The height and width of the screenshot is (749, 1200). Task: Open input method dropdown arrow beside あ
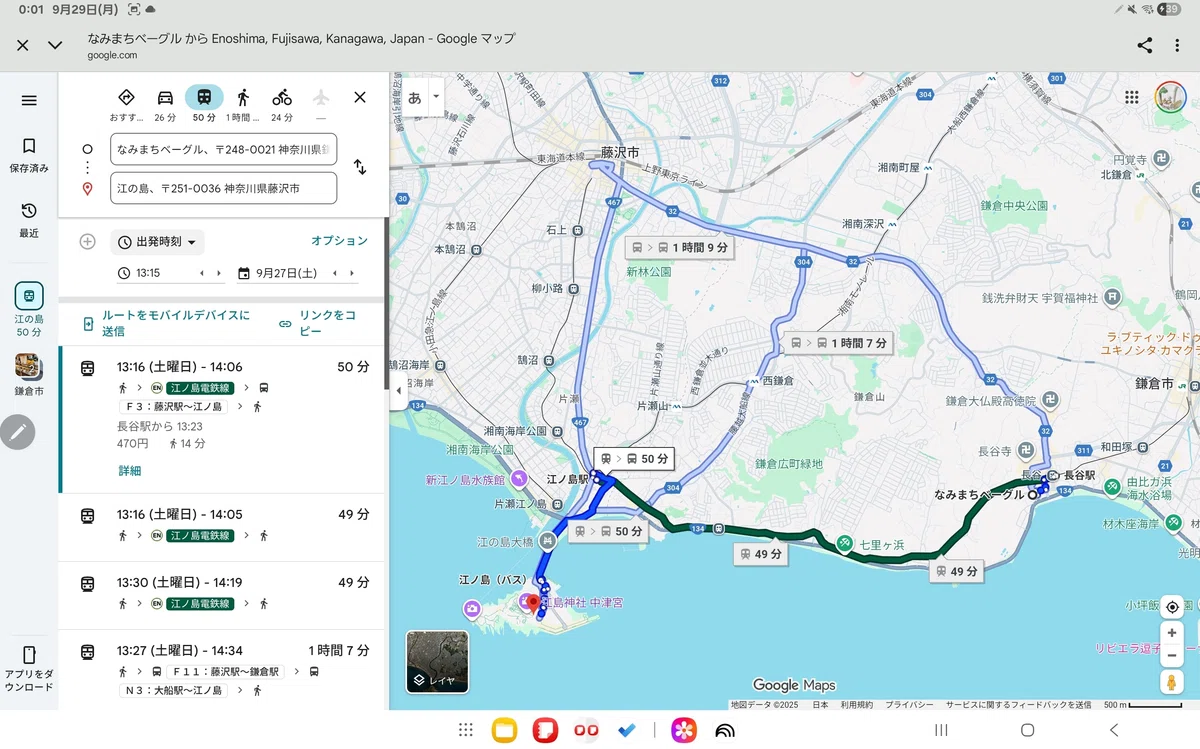435,97
